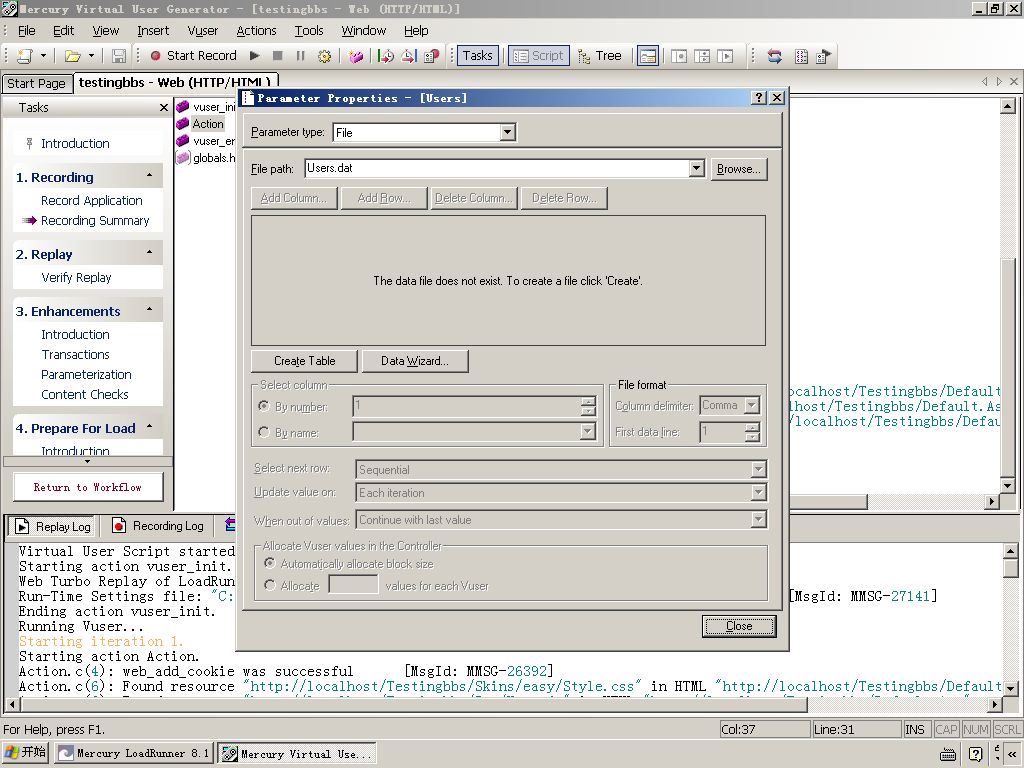Open the Content Checks task link

tap(85, 394)
